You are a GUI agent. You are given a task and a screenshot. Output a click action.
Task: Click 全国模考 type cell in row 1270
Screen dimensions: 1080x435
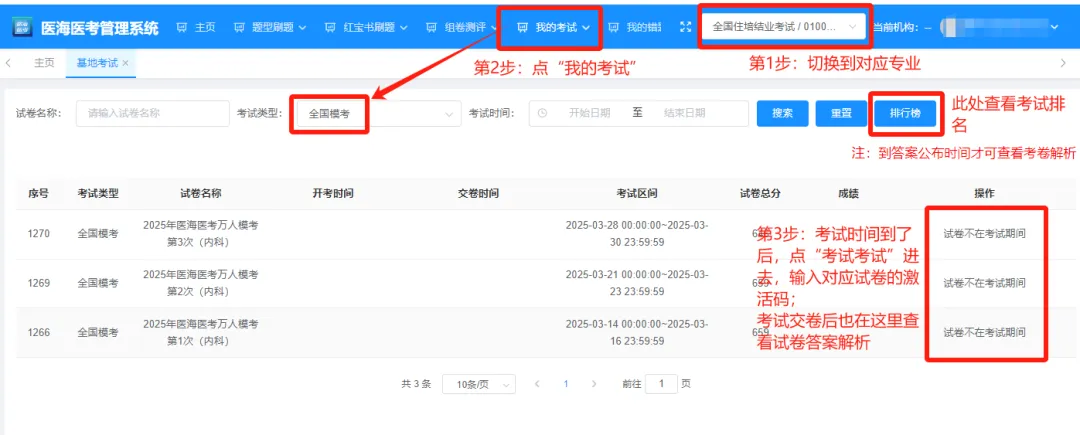point(98,233)
